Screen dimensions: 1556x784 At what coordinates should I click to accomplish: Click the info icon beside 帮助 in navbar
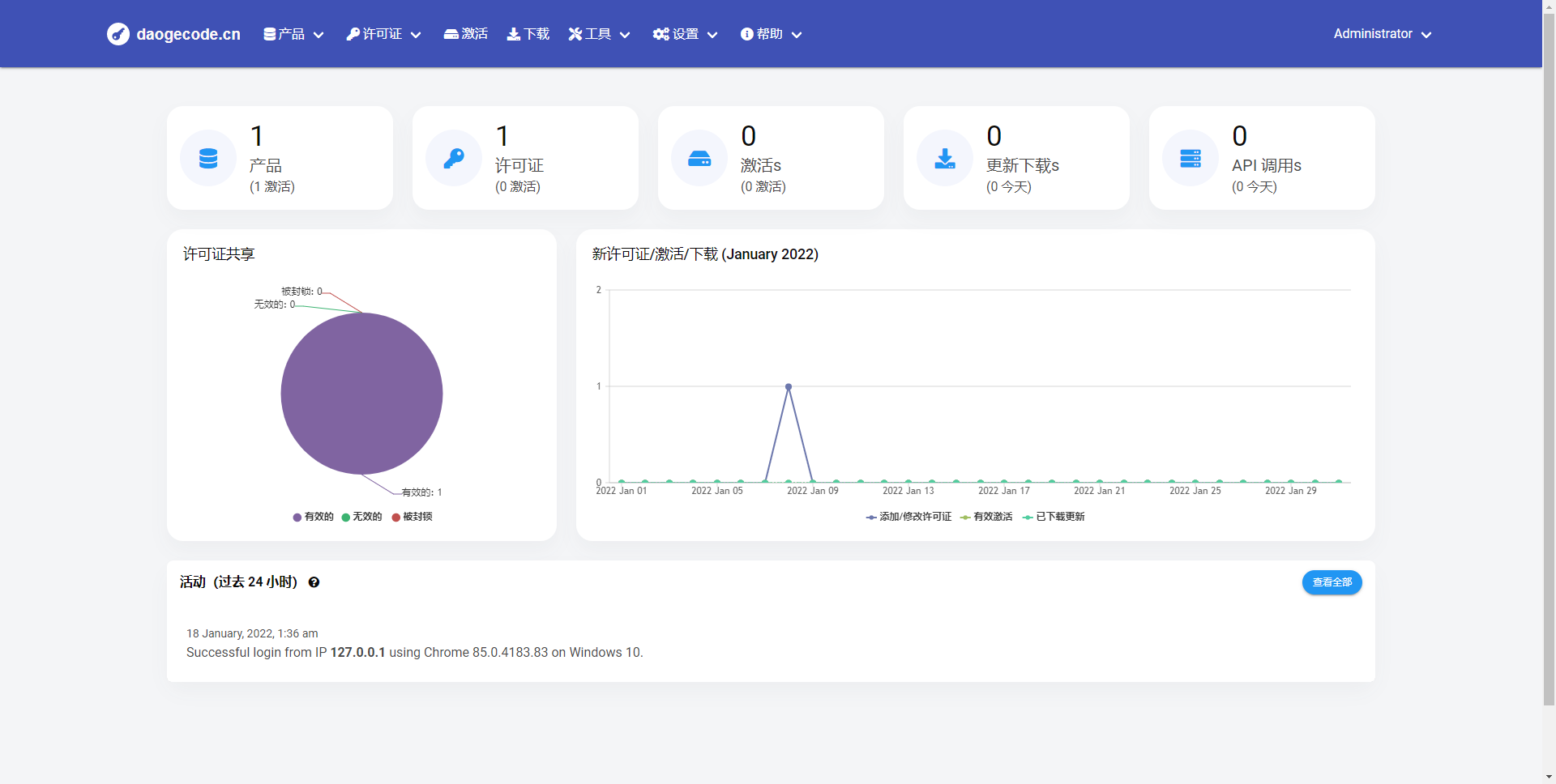(747, 34)
